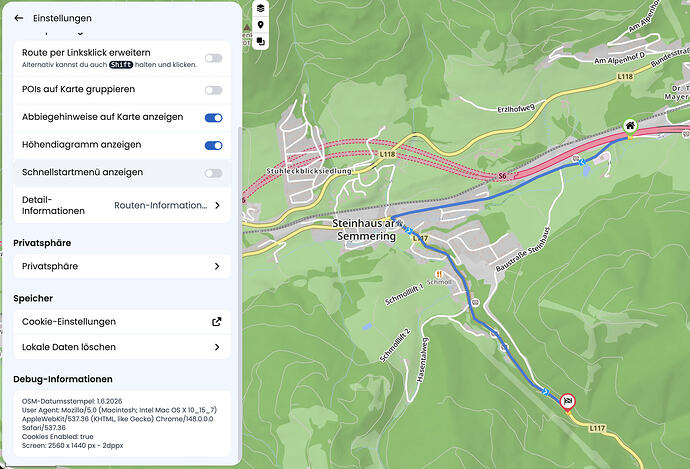Open the Detail-Informationen Routen-Information value
The width and height of the screenshot is (690, 469).
click(x=161, y=205)
